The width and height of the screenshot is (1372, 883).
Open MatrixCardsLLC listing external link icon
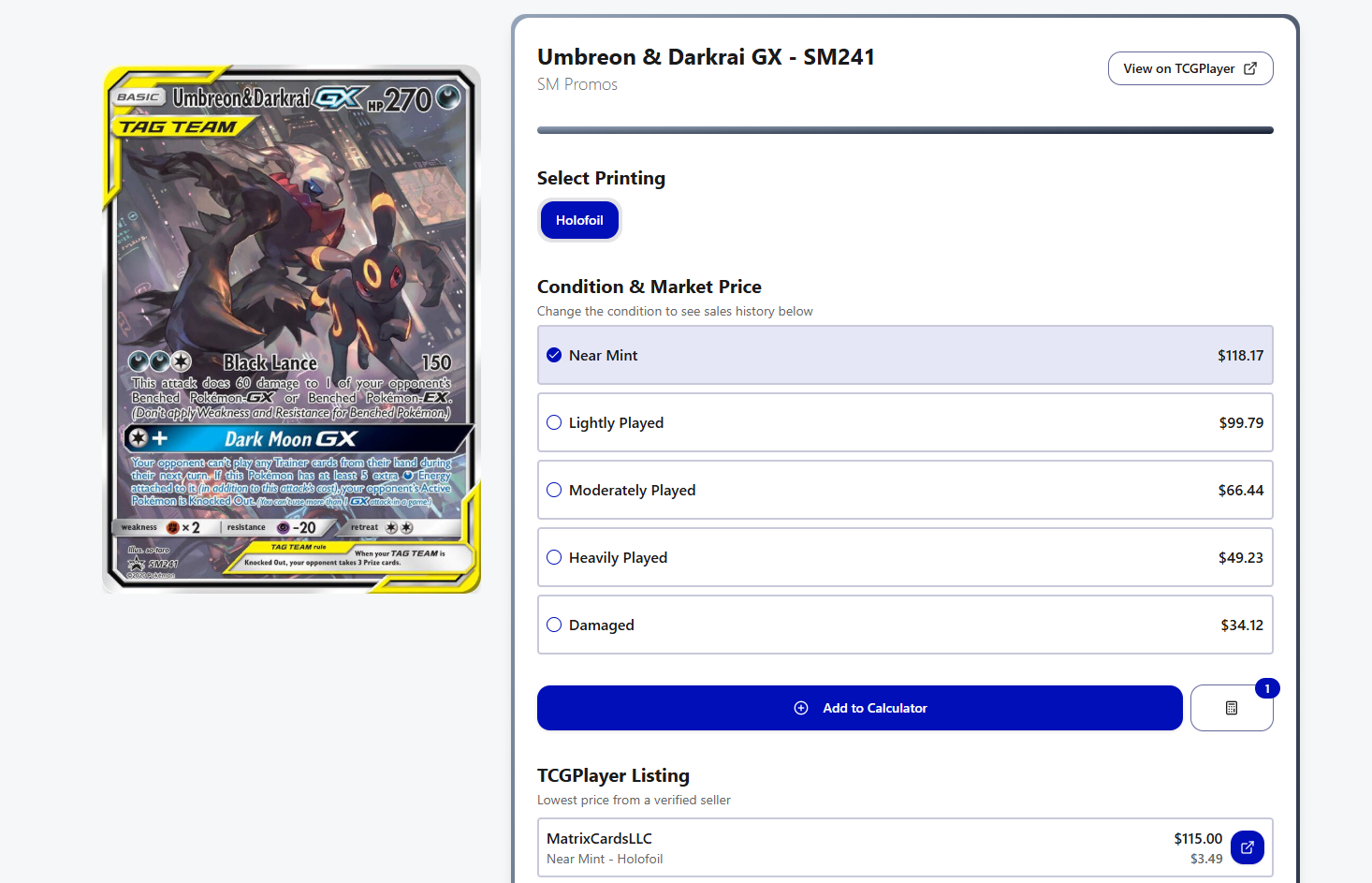click(1248, 847)
